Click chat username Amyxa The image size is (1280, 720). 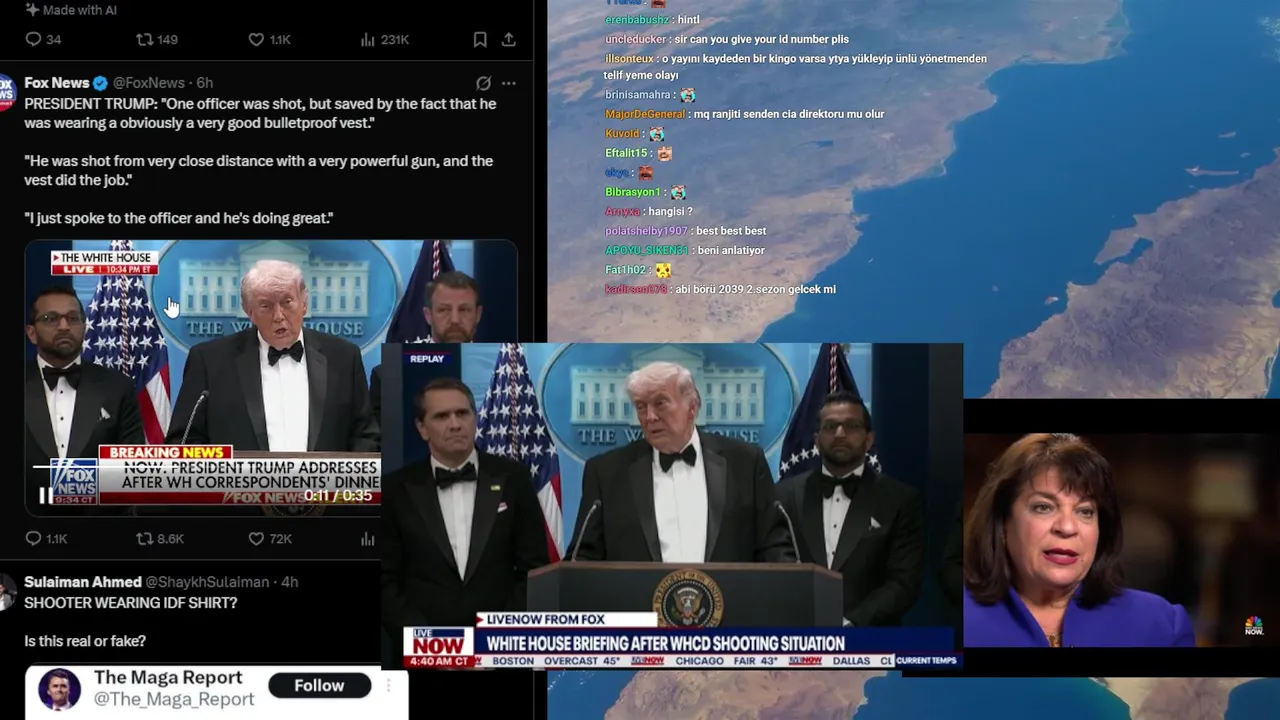pos(621,212)
